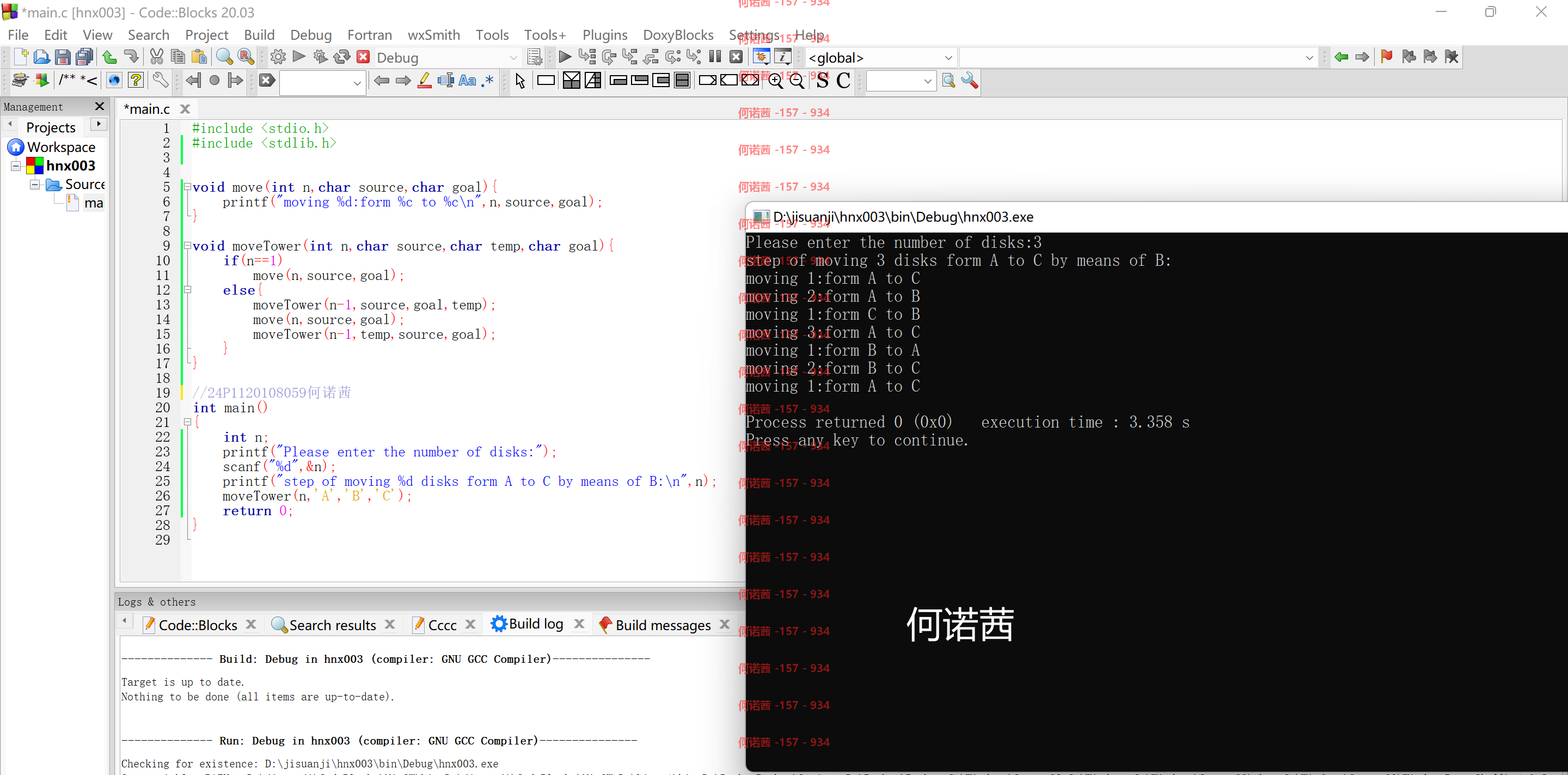Click the wrench icon in the second toolbar row

click(x=160, y=81)
